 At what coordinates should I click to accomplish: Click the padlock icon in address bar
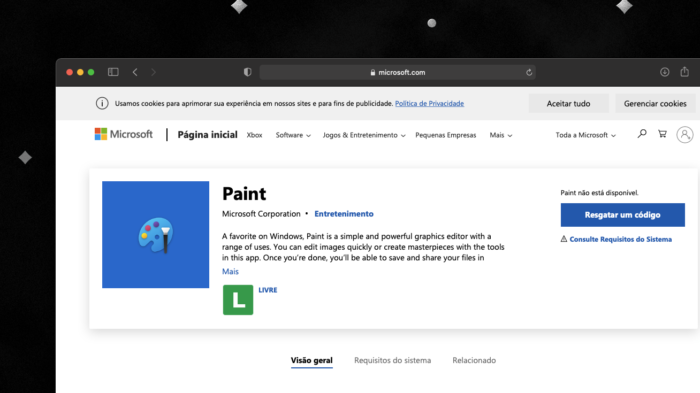(373, 72)
